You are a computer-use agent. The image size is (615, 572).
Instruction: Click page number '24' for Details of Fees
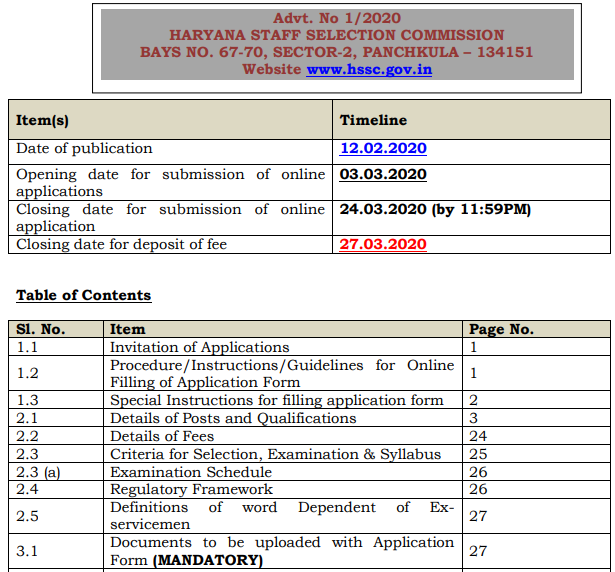pyautogui.click(x=478, y=436)
